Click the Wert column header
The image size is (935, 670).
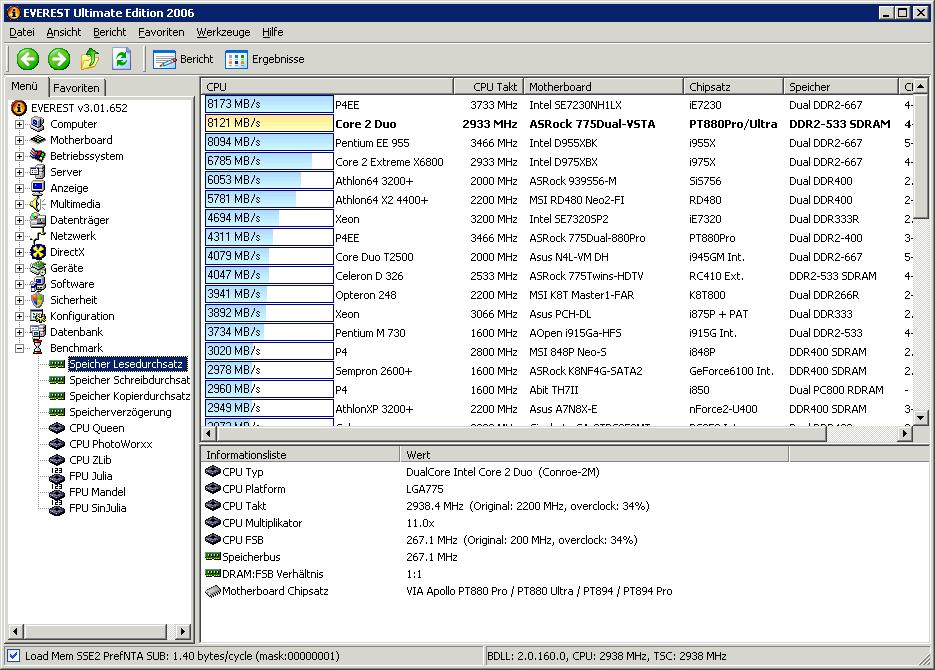pos(595,455)
